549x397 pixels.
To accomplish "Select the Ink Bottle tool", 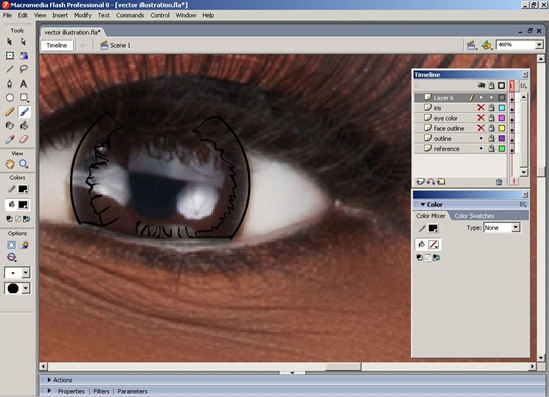I will (9, 126).
